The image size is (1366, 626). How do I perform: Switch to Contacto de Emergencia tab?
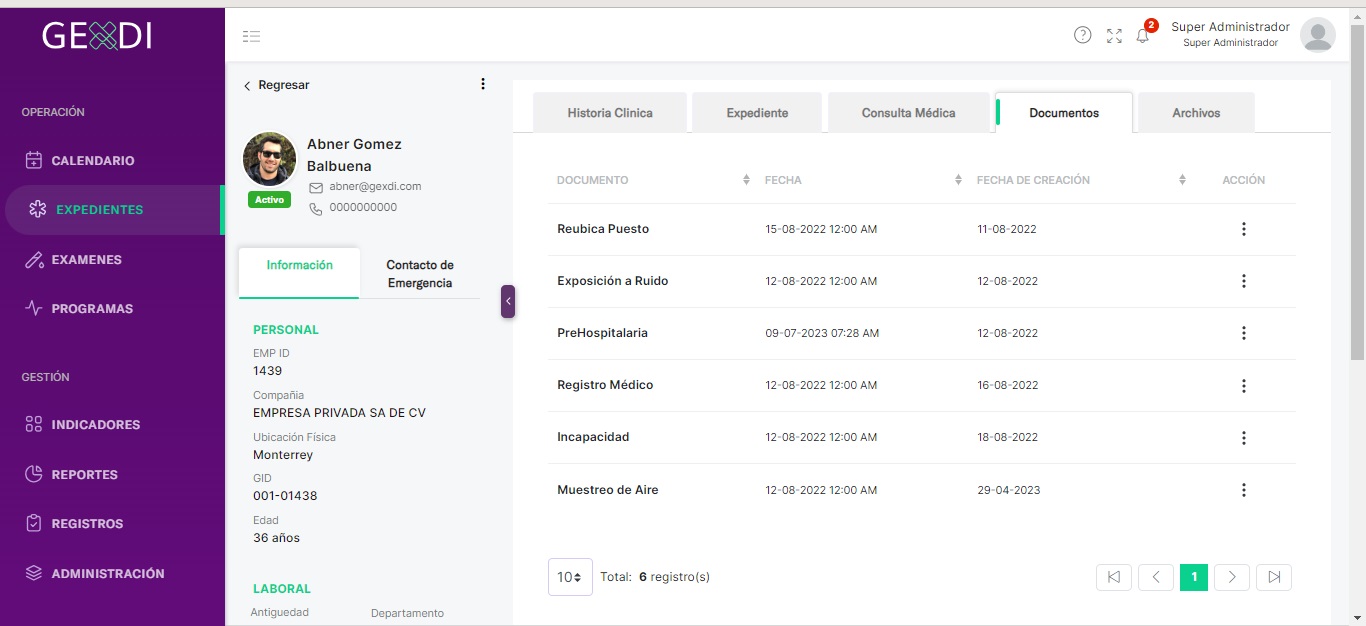point(420,274)
